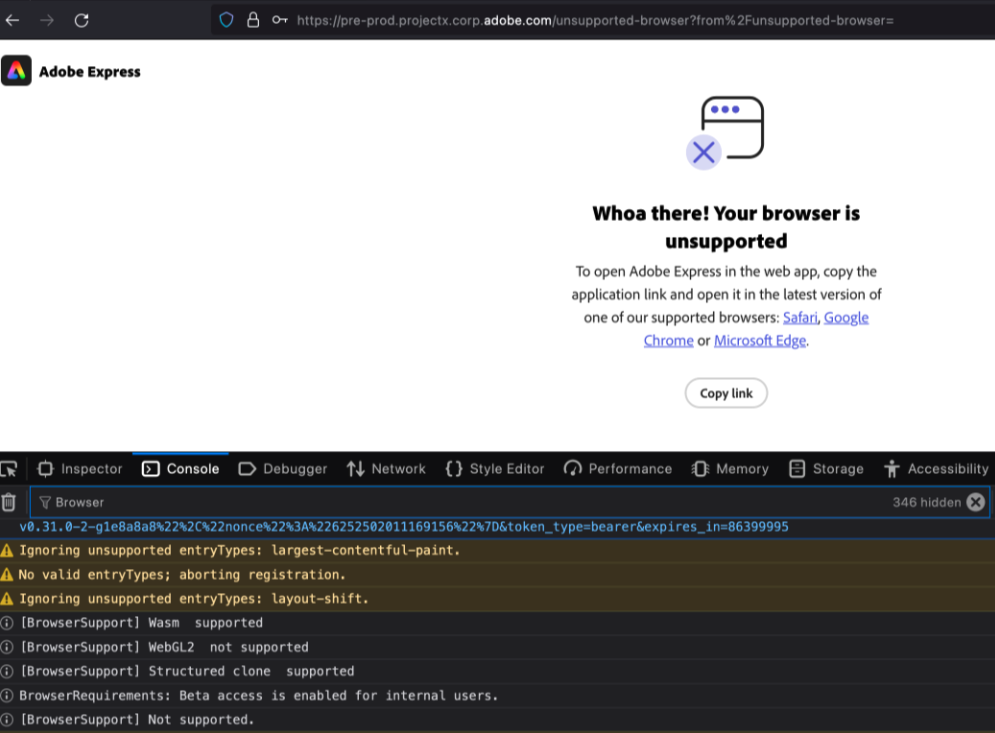
Task: Click the browser back arrow
Action: (x=12, y=20)
